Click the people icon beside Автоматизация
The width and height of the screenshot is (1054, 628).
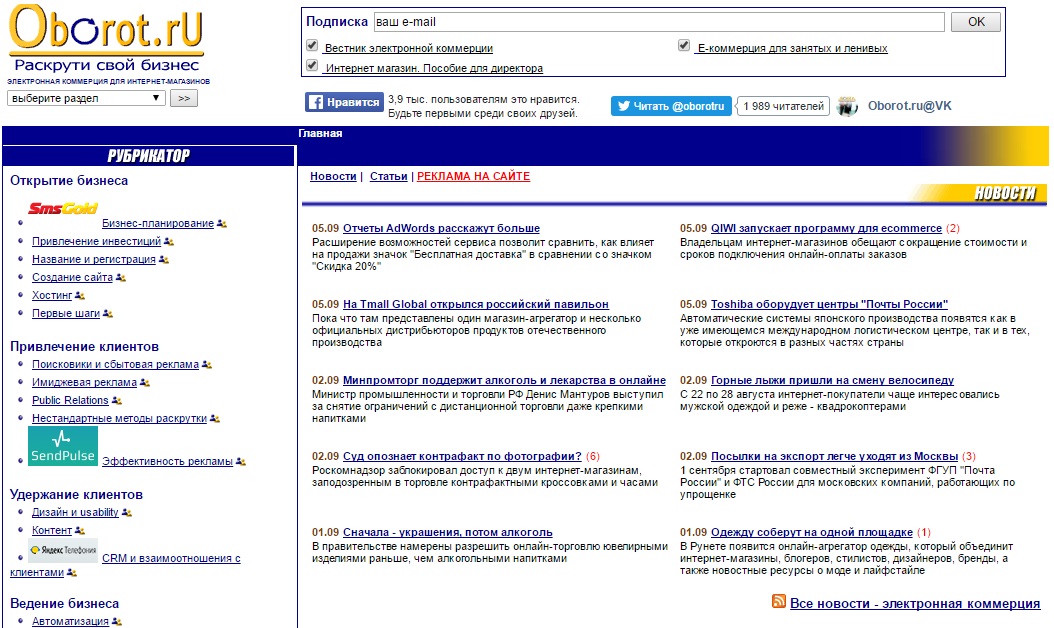(116, 622)
